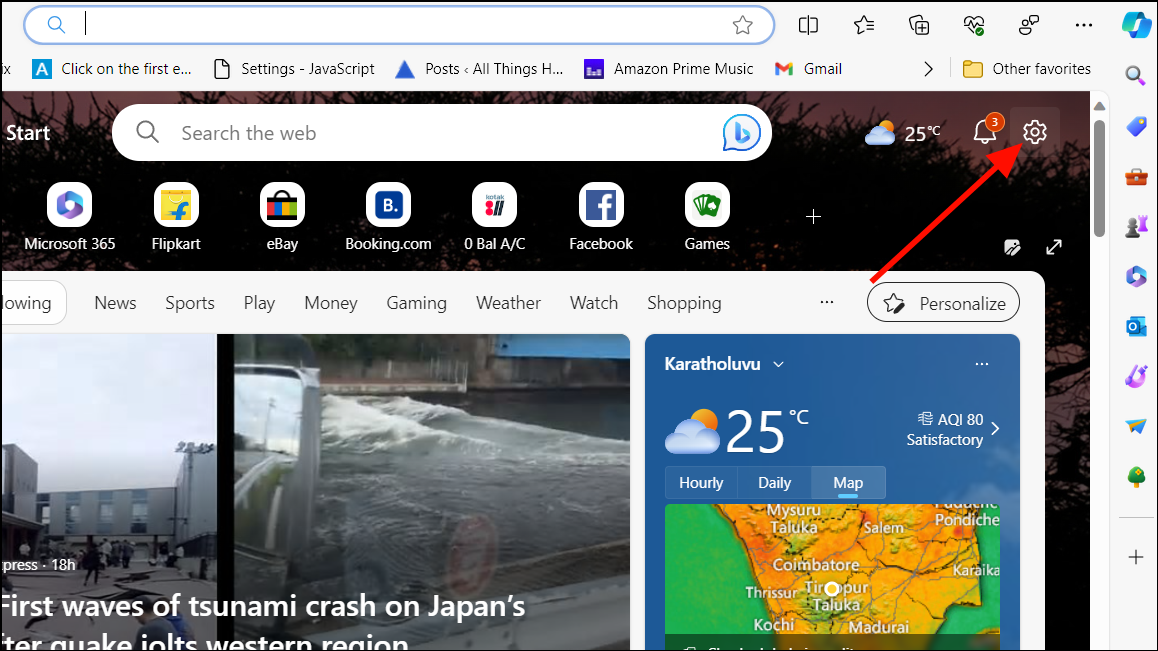The image size is (1158, 651).
Task: Open sidebar Games chess icon
Action: coord(1136,226)
